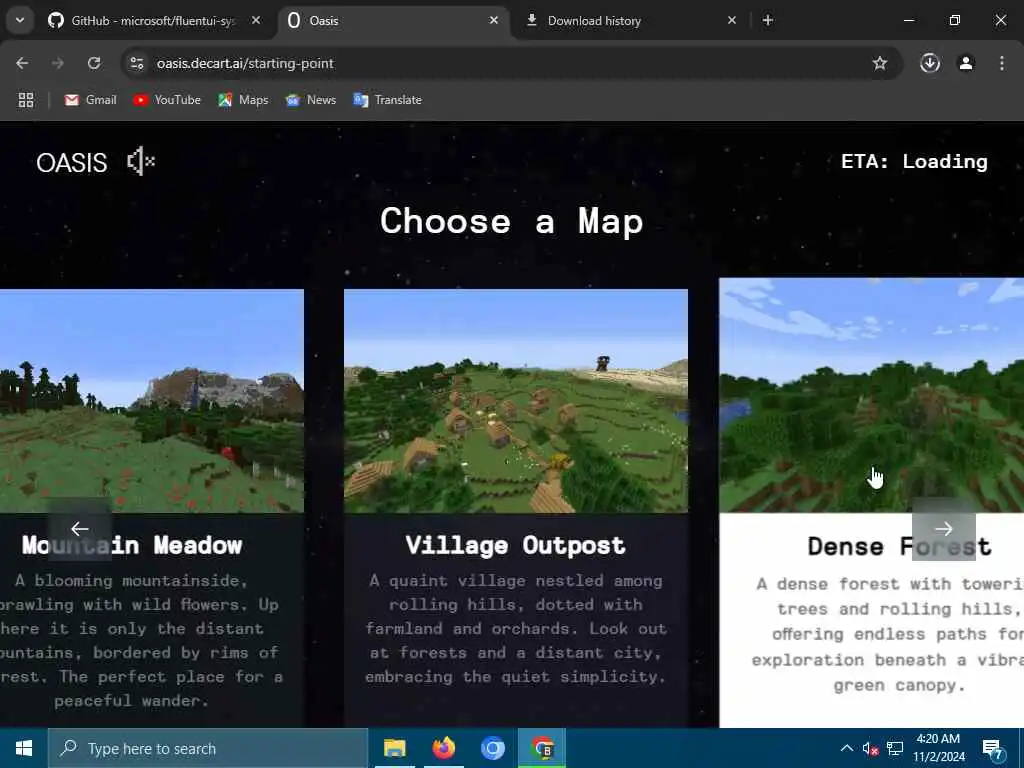
Task: Open the Chrome profile icon
Action: (966, 63)
